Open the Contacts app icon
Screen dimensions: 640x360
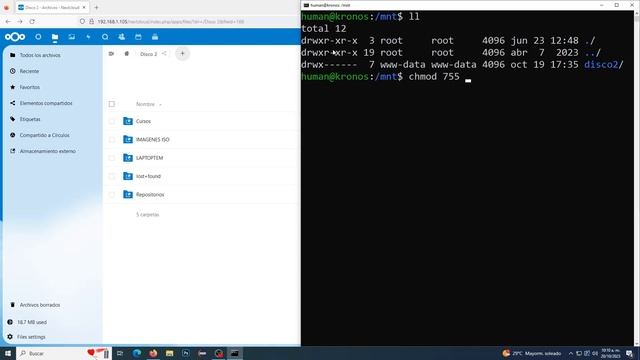click(122, 37)
